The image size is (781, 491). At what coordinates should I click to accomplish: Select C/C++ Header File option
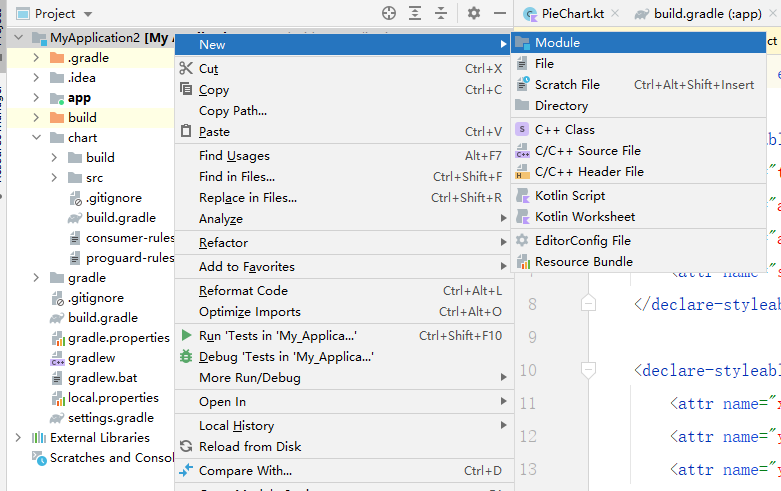click(x=639, y=171)
